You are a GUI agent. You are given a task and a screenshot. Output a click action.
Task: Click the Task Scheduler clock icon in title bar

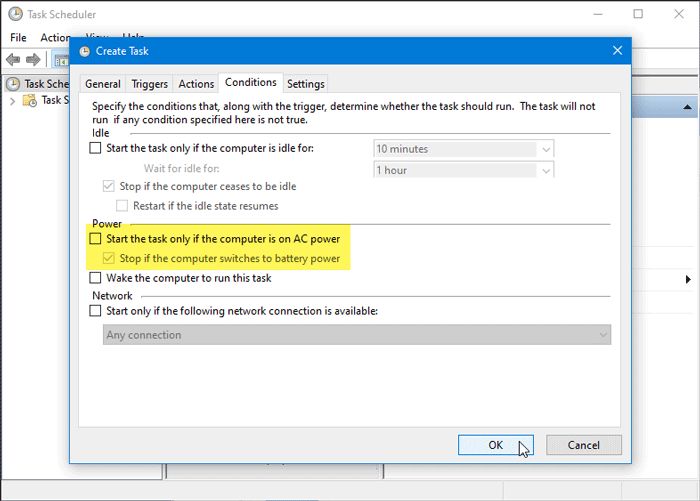[14, 15]
